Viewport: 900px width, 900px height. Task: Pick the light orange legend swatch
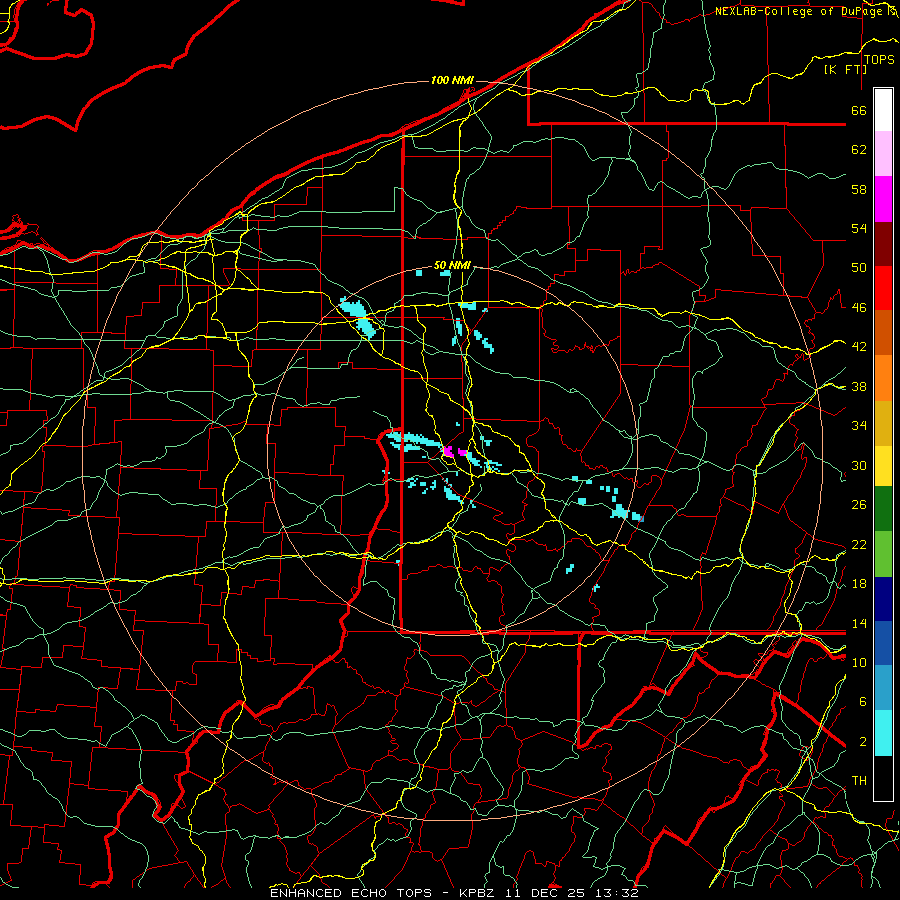[x=883, y=378]
